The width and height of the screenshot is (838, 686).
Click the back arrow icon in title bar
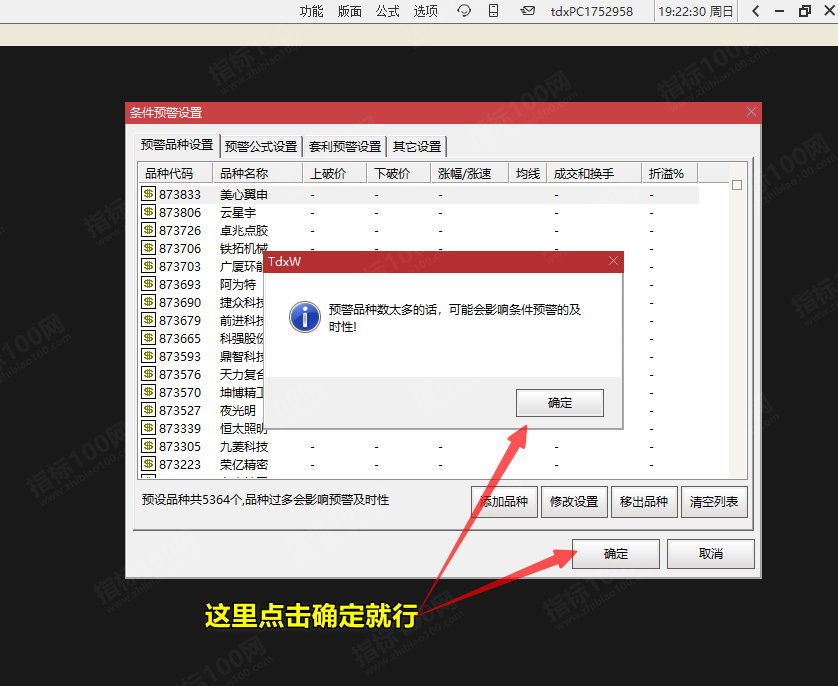pyautogui.click(x=755, y=11)
